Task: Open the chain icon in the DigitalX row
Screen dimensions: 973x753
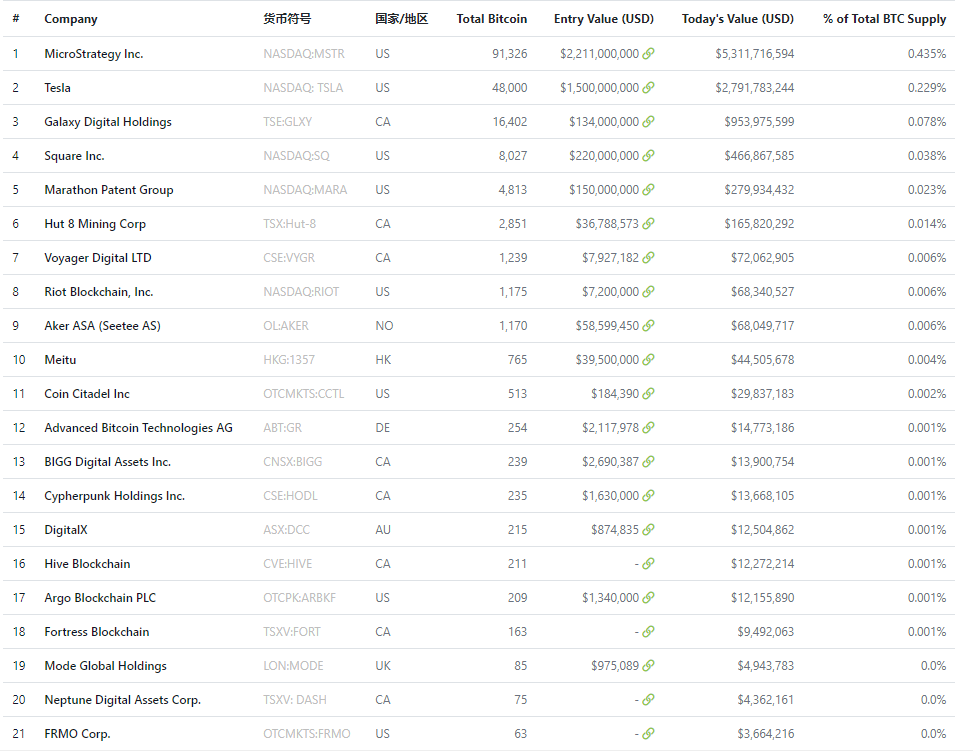Action: [x=648, y=530]
